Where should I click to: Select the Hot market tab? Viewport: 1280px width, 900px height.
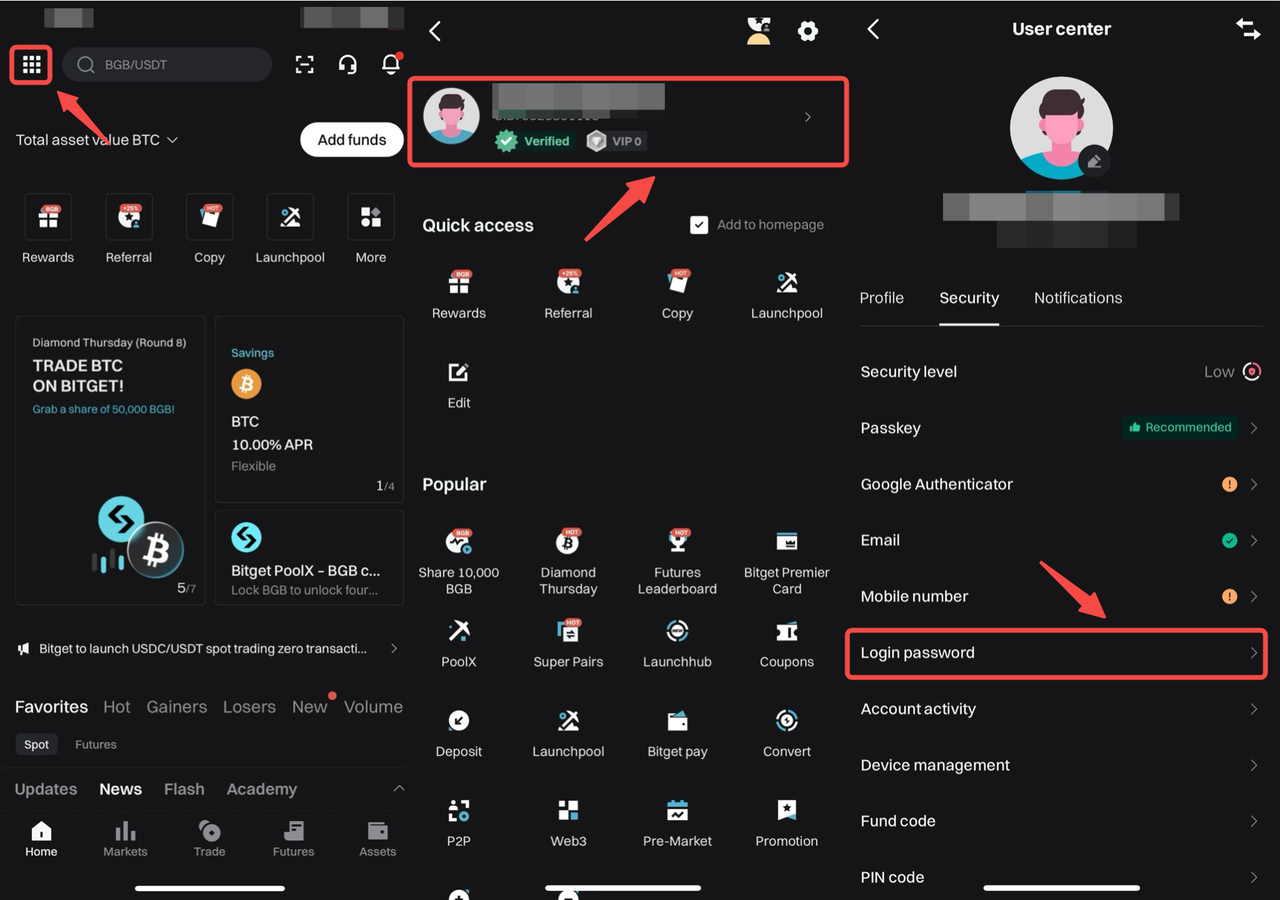tap(117, 707)
